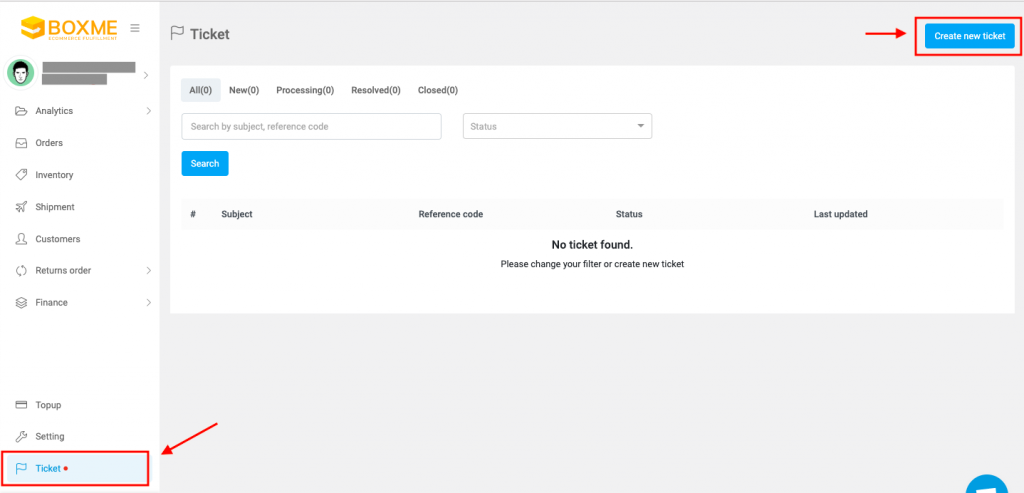Expand the Analytics submenu chevron
The width and height of the screenshot is (1024, 493).
click(148, 111)
